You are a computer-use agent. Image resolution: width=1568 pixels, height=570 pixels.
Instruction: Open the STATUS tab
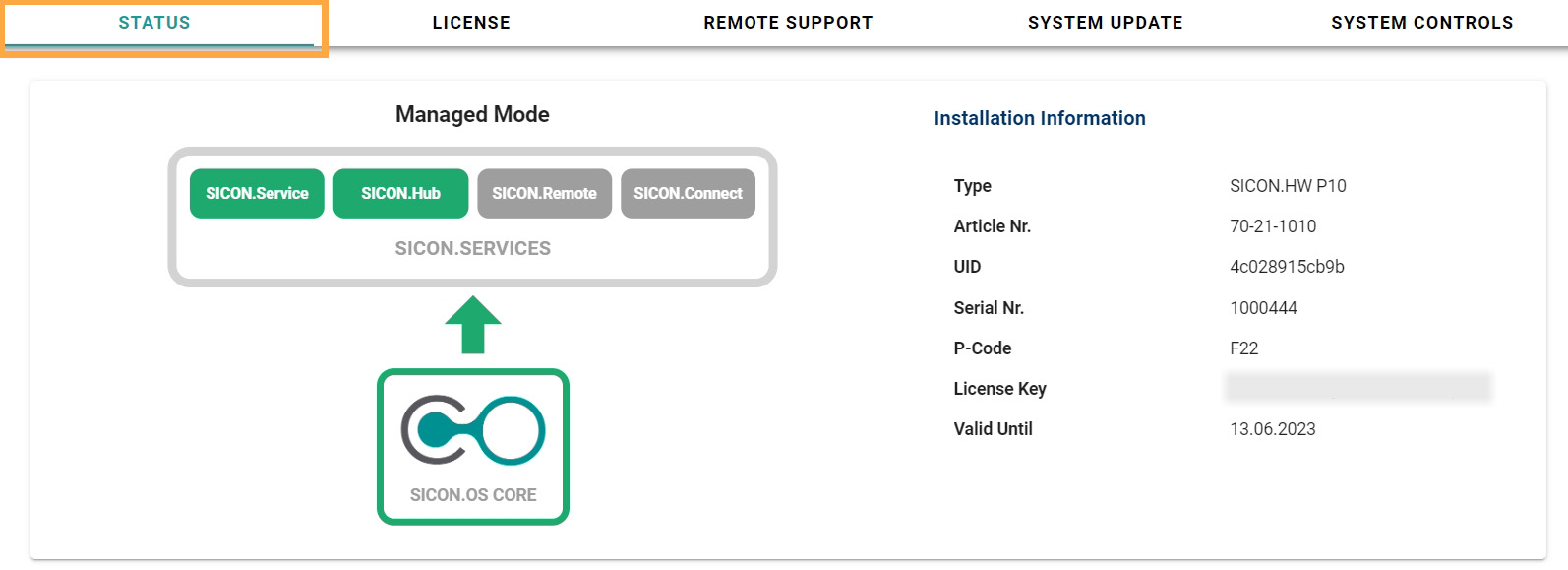point(154,23)
